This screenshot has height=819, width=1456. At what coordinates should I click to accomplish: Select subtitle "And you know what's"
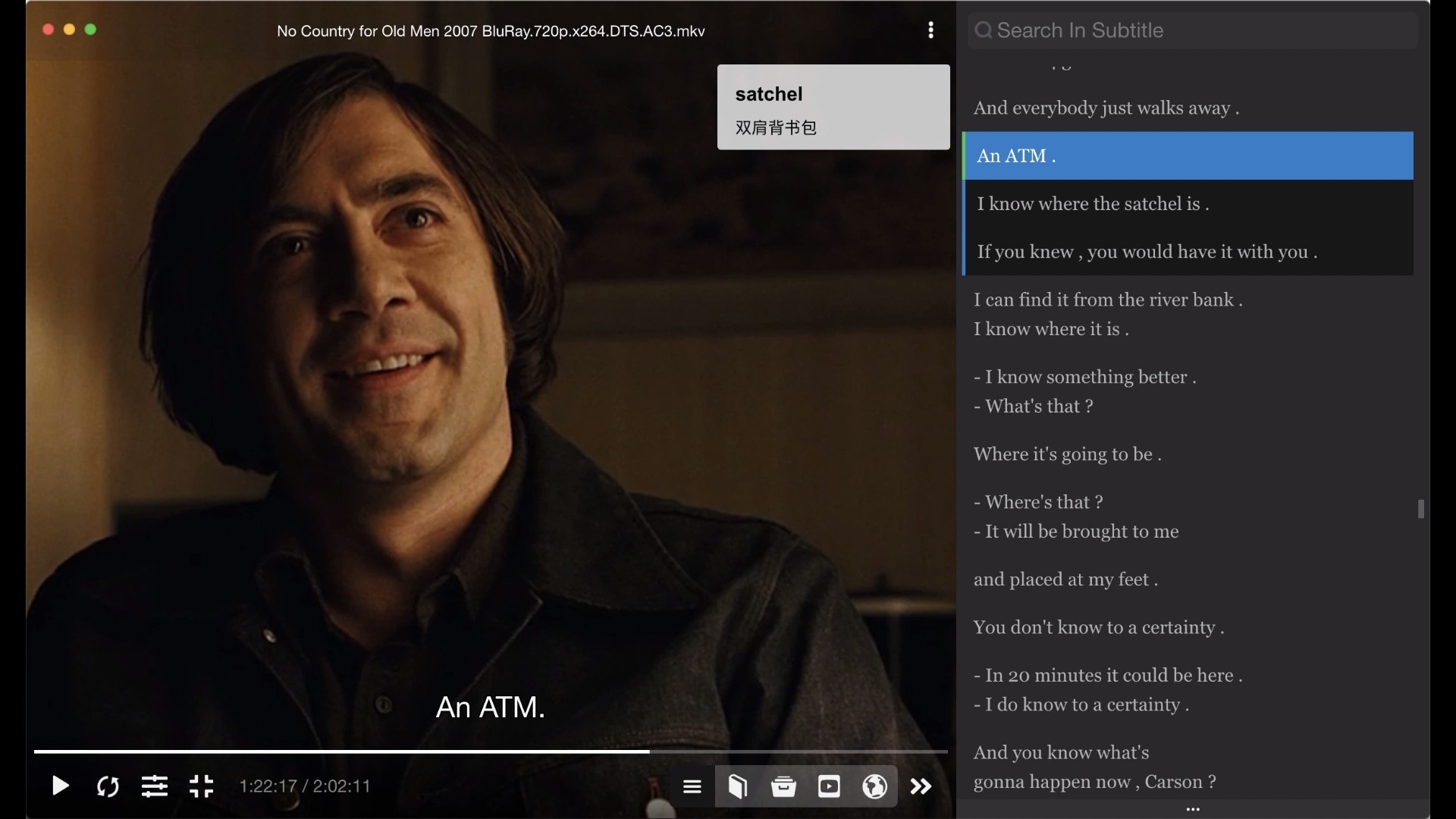[1062, 752]
